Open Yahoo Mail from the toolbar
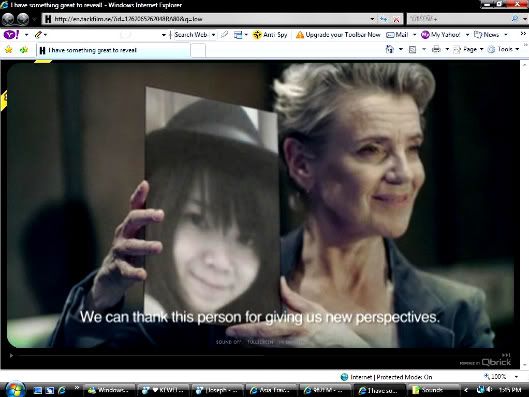 tap(398, 35)
